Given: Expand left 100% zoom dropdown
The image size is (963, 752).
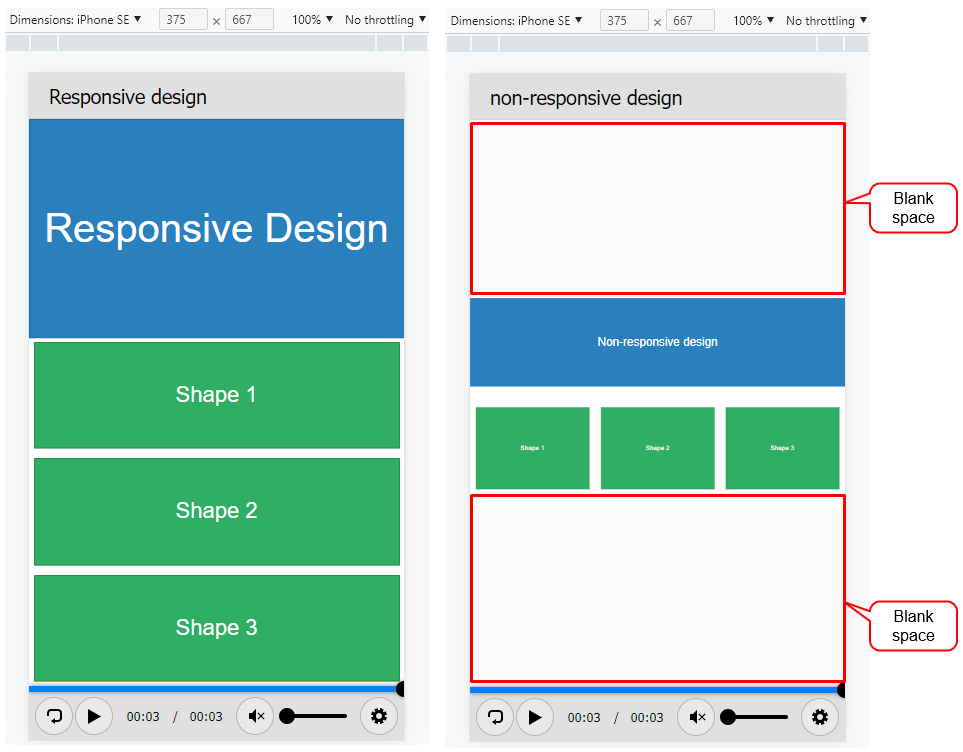Looking at the screenshot, I should 312,19.
